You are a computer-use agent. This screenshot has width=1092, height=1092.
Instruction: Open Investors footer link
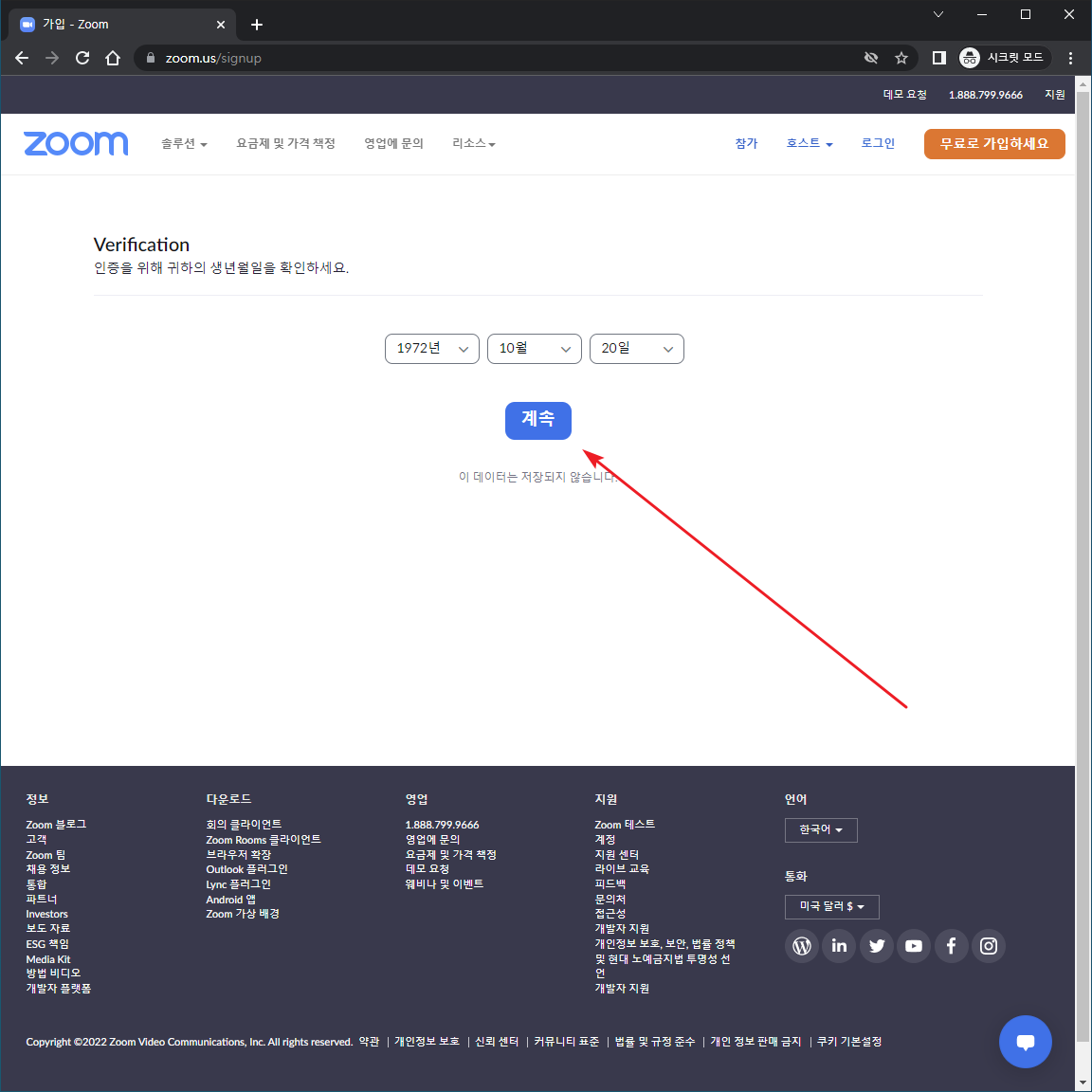click(46, 915)
